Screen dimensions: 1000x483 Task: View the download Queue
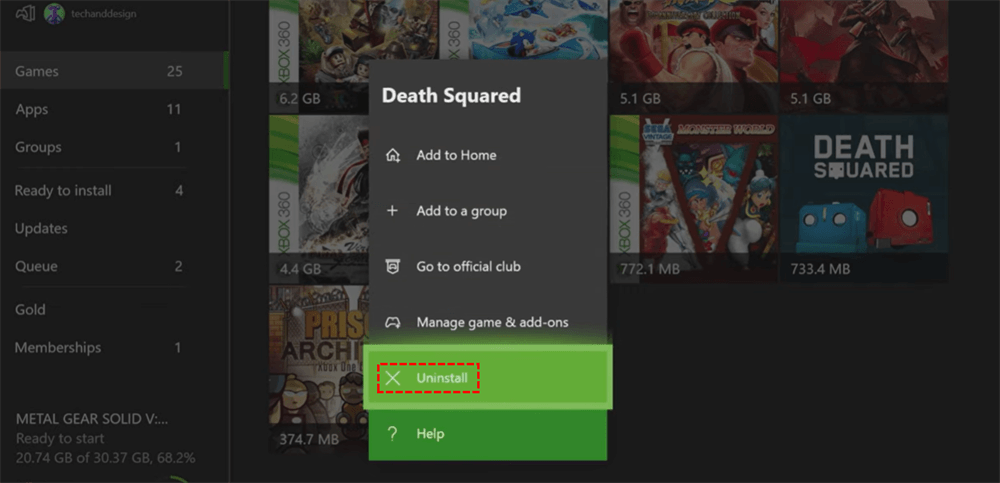click(x=36, y=267)
